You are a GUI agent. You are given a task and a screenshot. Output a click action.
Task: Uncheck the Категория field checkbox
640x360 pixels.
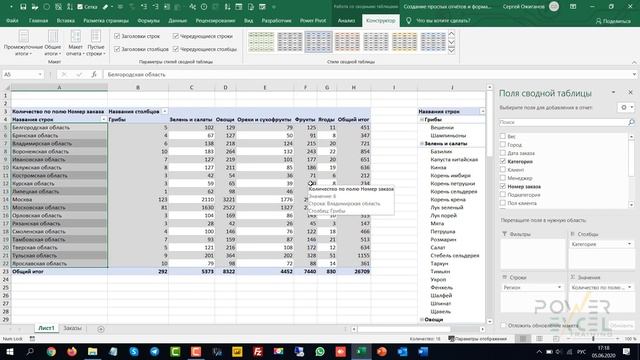coord(503,161)
